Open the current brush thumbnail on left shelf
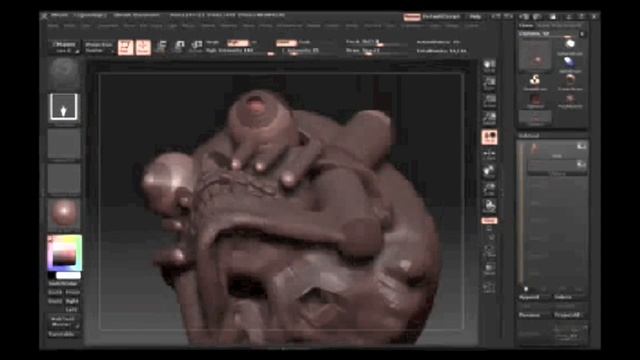640x360 pixels. click(64, 73)
